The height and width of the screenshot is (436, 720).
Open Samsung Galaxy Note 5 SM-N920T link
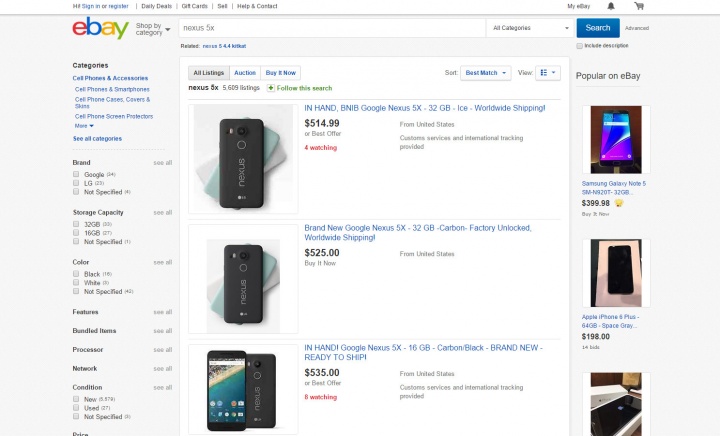pos(613,188)
